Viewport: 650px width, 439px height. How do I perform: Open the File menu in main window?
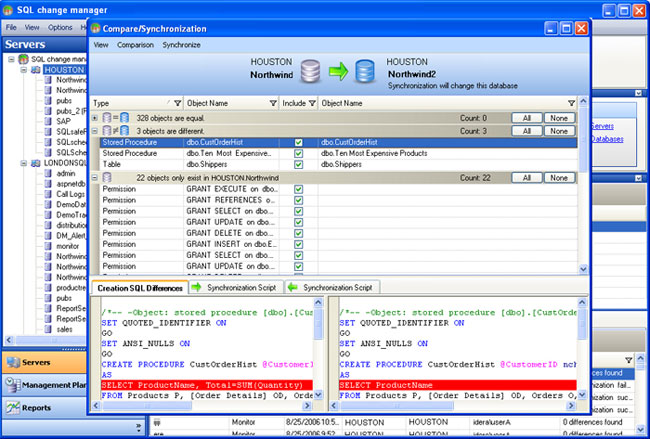point(11,27)
